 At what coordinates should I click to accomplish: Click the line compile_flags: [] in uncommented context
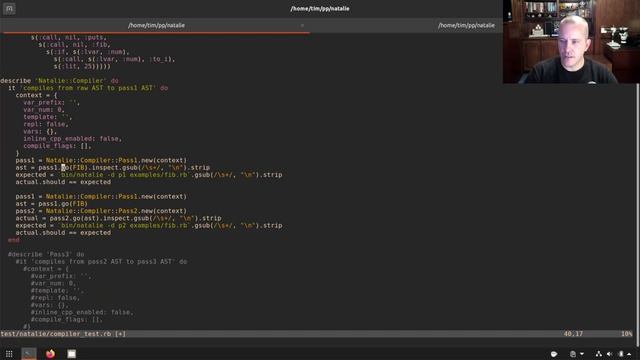(57, 146)
